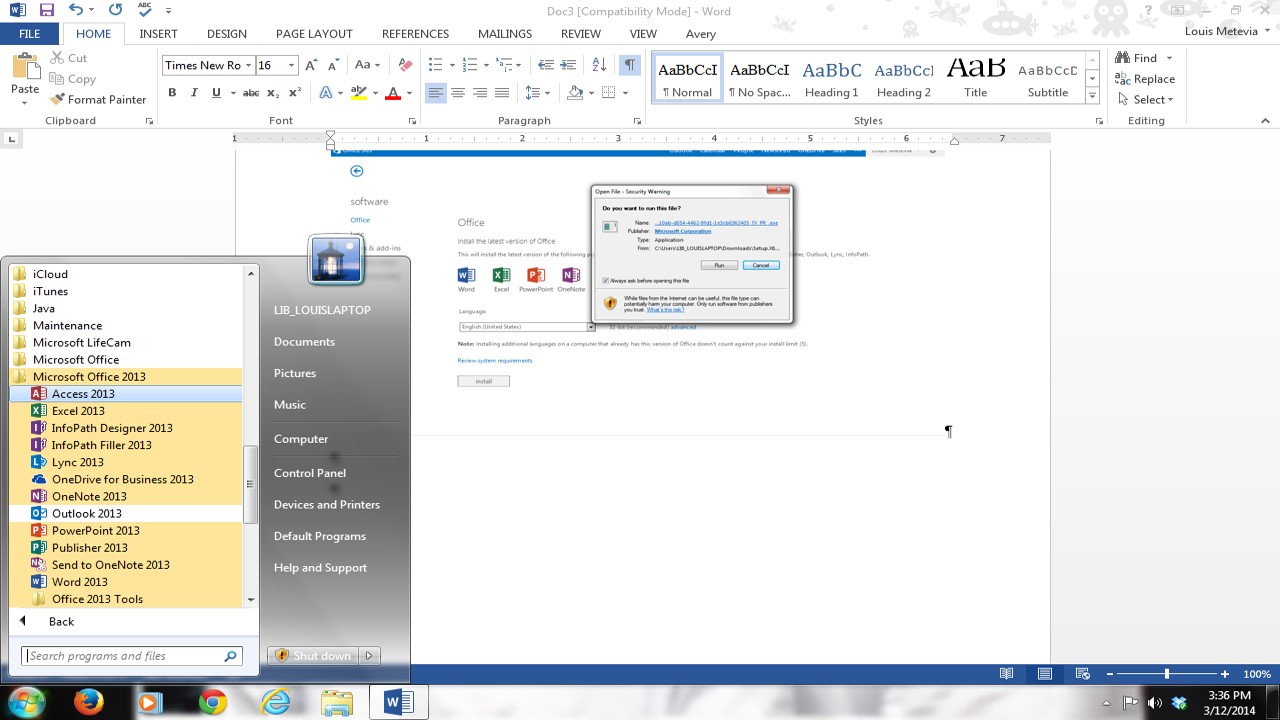The width and height of the screenshot is (1280, 720).
Task: Toggle Italic formatting in ribbon
Action: (194, 93)
